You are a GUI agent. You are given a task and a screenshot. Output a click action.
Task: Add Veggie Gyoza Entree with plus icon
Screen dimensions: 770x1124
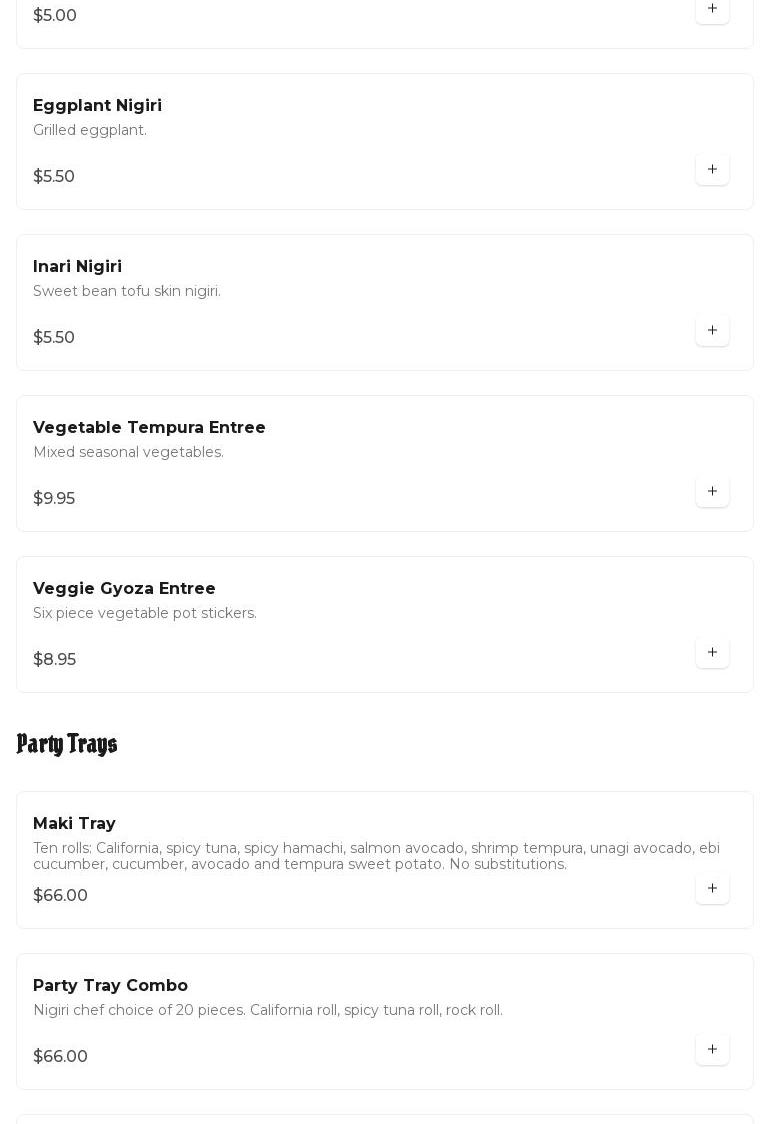[x=712, y=653]
